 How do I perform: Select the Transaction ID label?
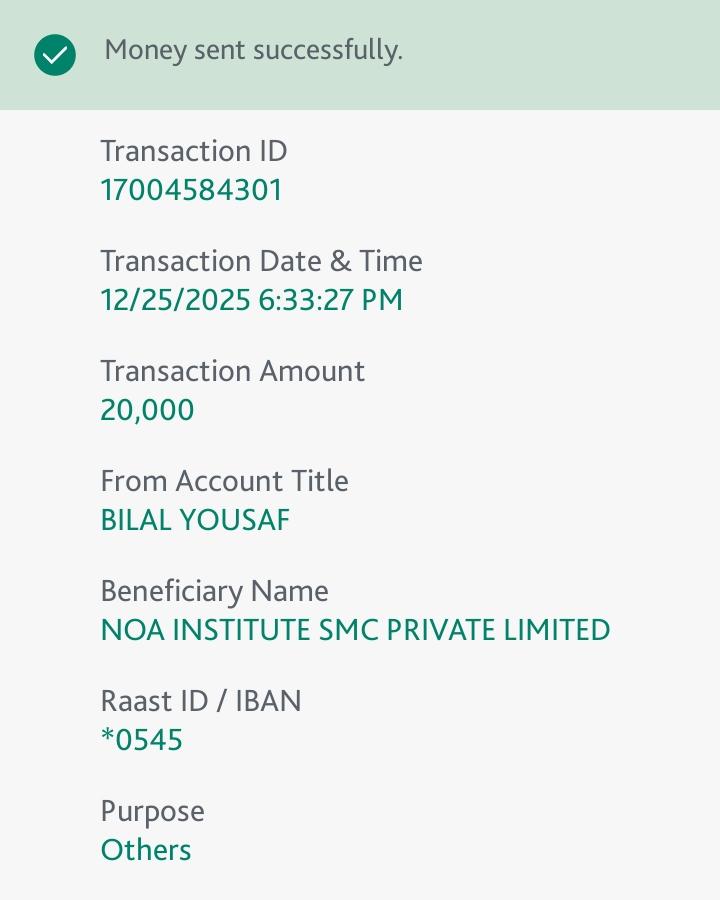click(193, 151)
